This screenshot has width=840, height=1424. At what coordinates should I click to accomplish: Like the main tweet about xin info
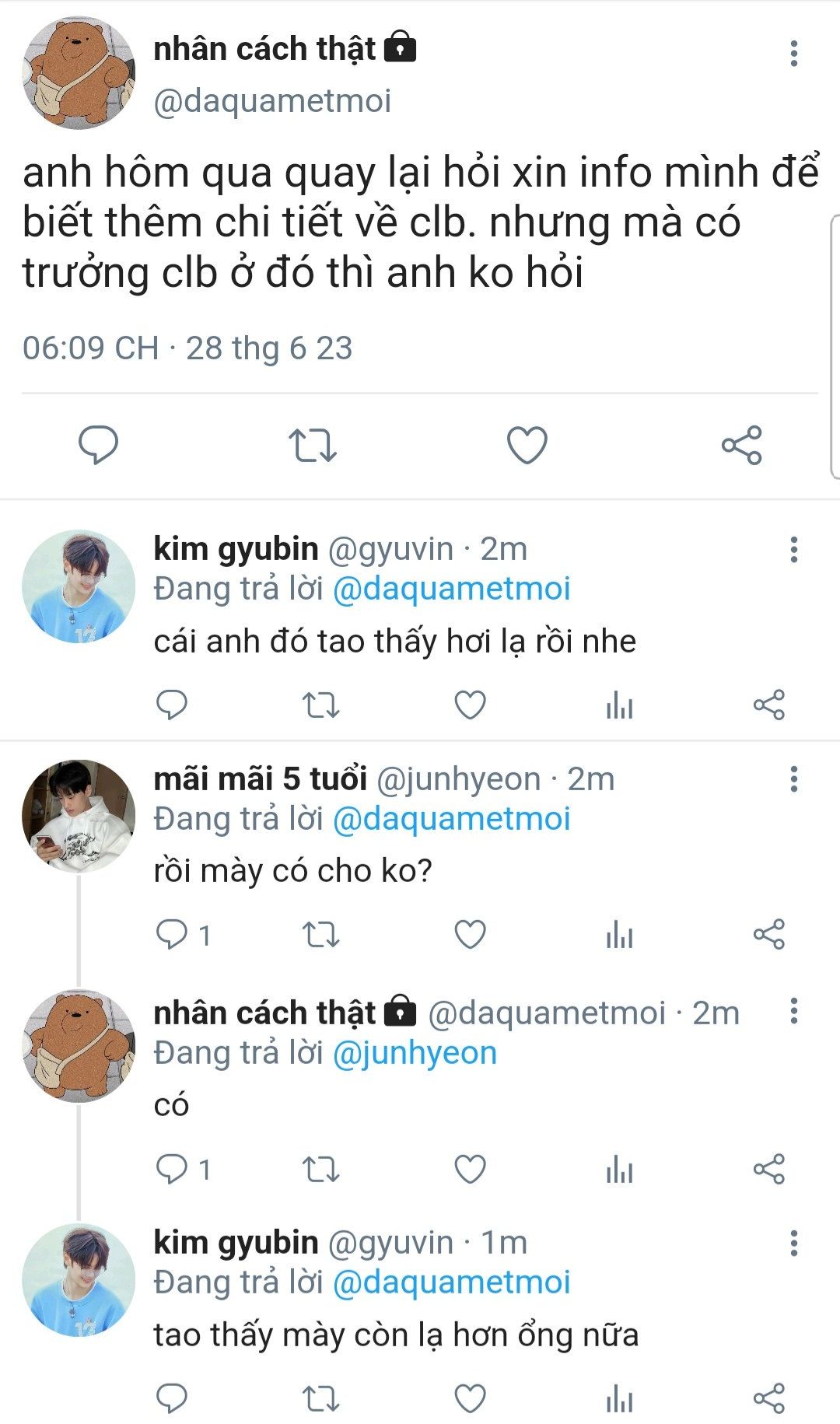coord(527,446)
